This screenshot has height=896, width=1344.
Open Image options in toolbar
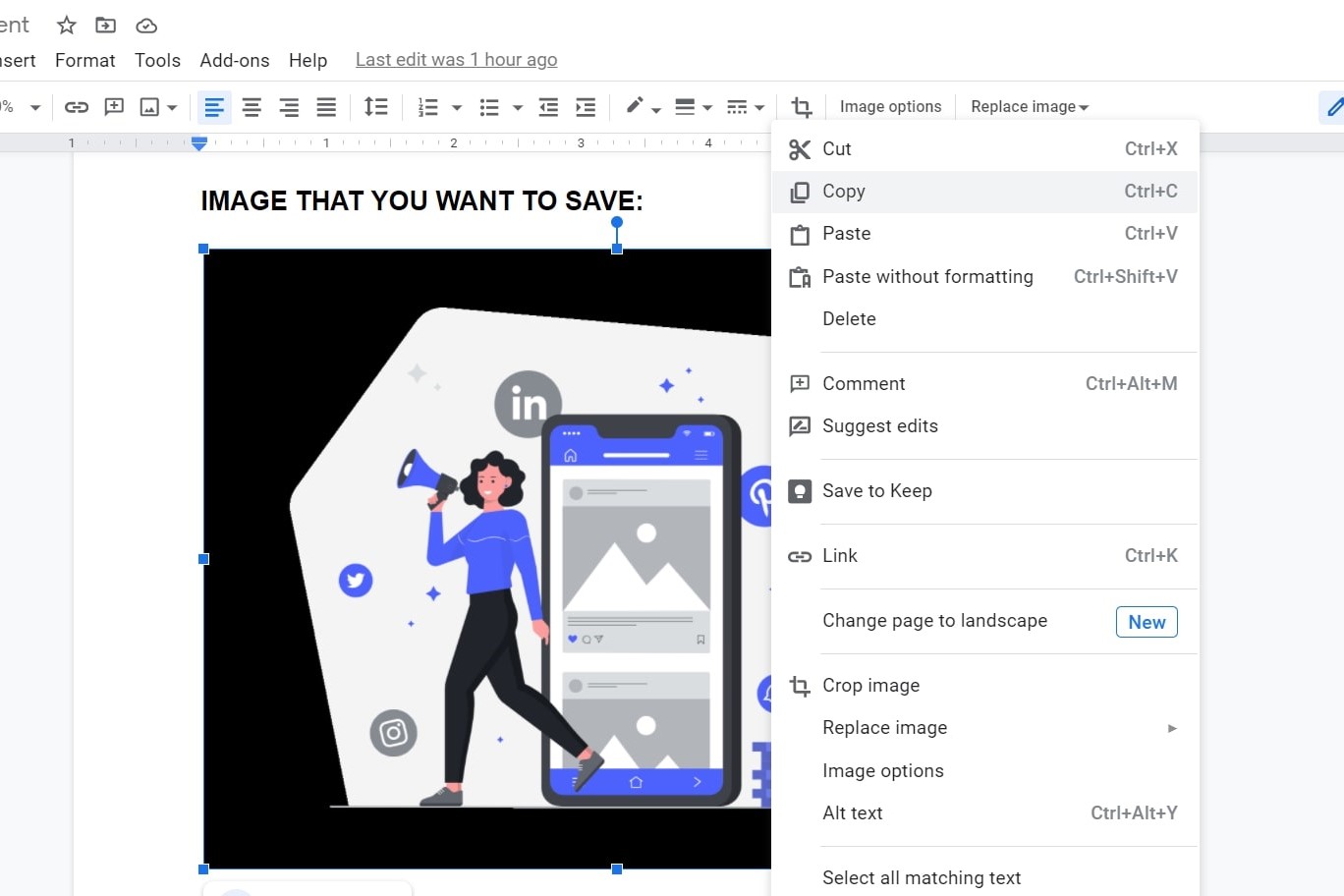coord(890,107)
